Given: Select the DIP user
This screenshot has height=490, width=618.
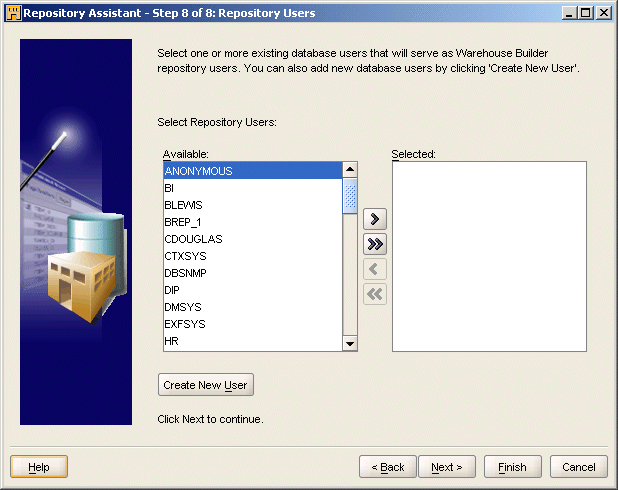Looking at the screenshot, I should pyautogui.click(x=253, y=290).
